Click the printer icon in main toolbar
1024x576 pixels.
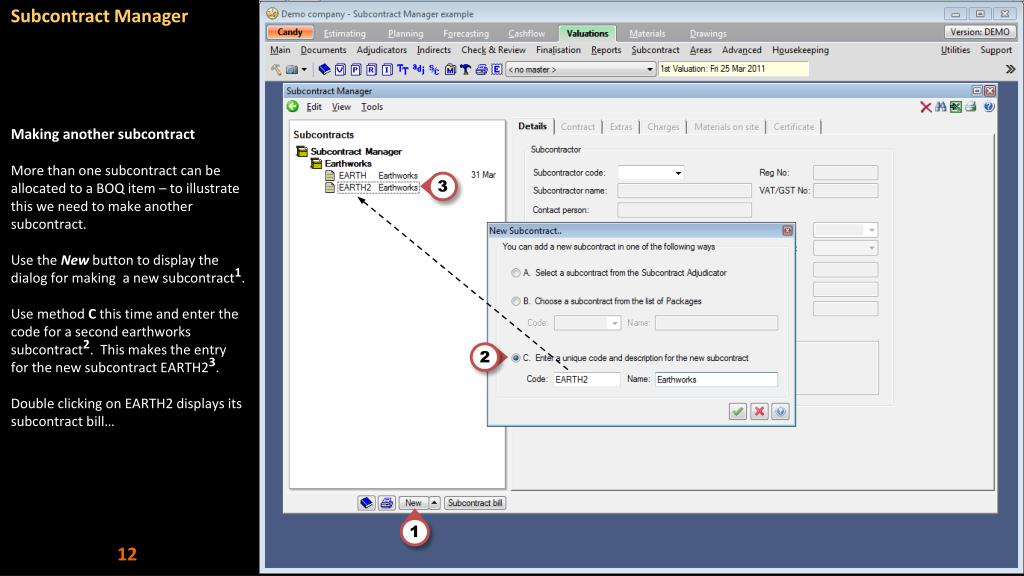[481, 69]
